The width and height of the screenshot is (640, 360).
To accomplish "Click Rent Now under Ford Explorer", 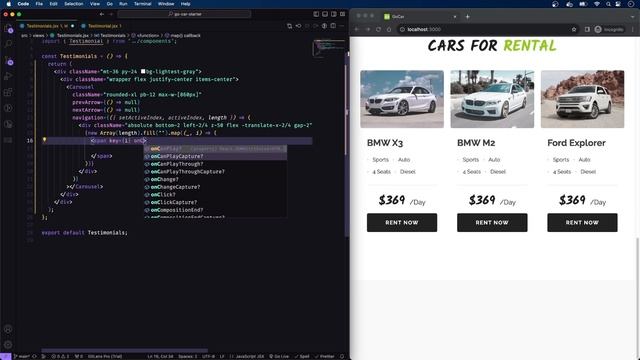I will point(582,222).
